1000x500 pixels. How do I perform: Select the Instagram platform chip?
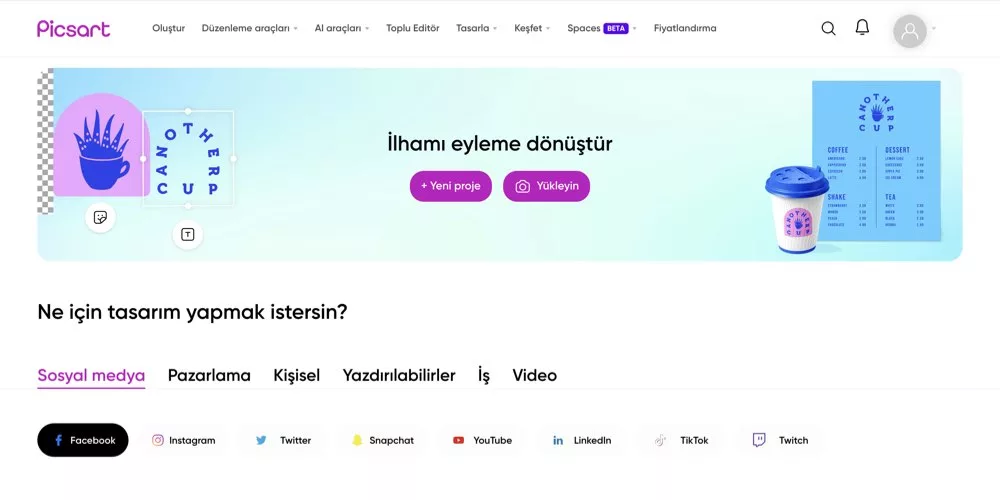point(184,440)
